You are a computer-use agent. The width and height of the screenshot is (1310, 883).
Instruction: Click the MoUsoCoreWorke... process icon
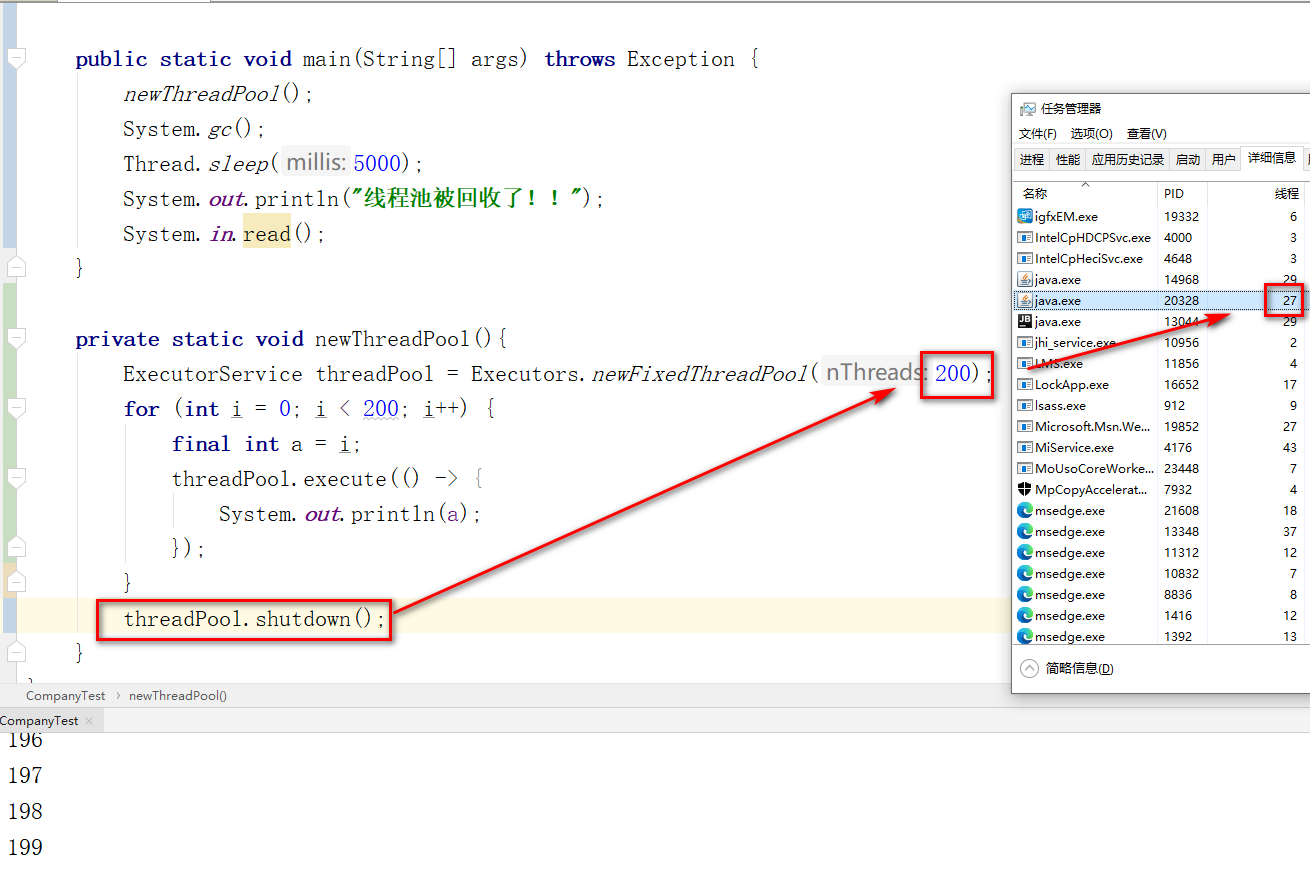pyautogui.click(x=1024, y=468)
